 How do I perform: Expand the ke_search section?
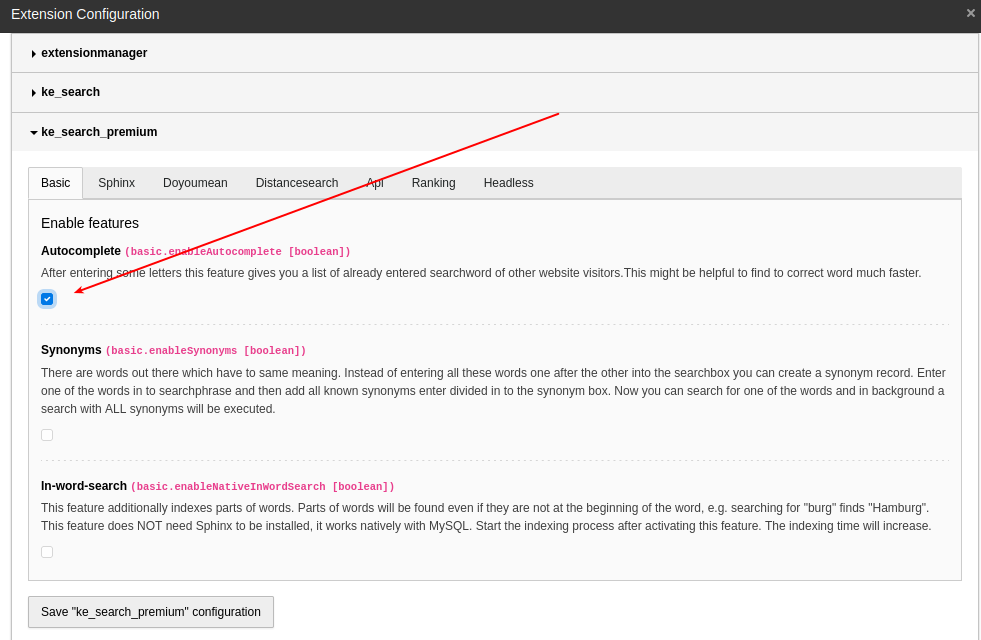coord(70,92)
